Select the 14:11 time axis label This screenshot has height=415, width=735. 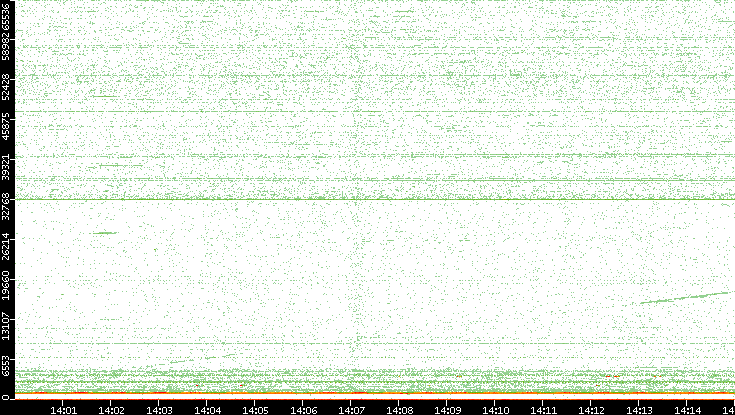pyautogui.click(x=543, y=410)
